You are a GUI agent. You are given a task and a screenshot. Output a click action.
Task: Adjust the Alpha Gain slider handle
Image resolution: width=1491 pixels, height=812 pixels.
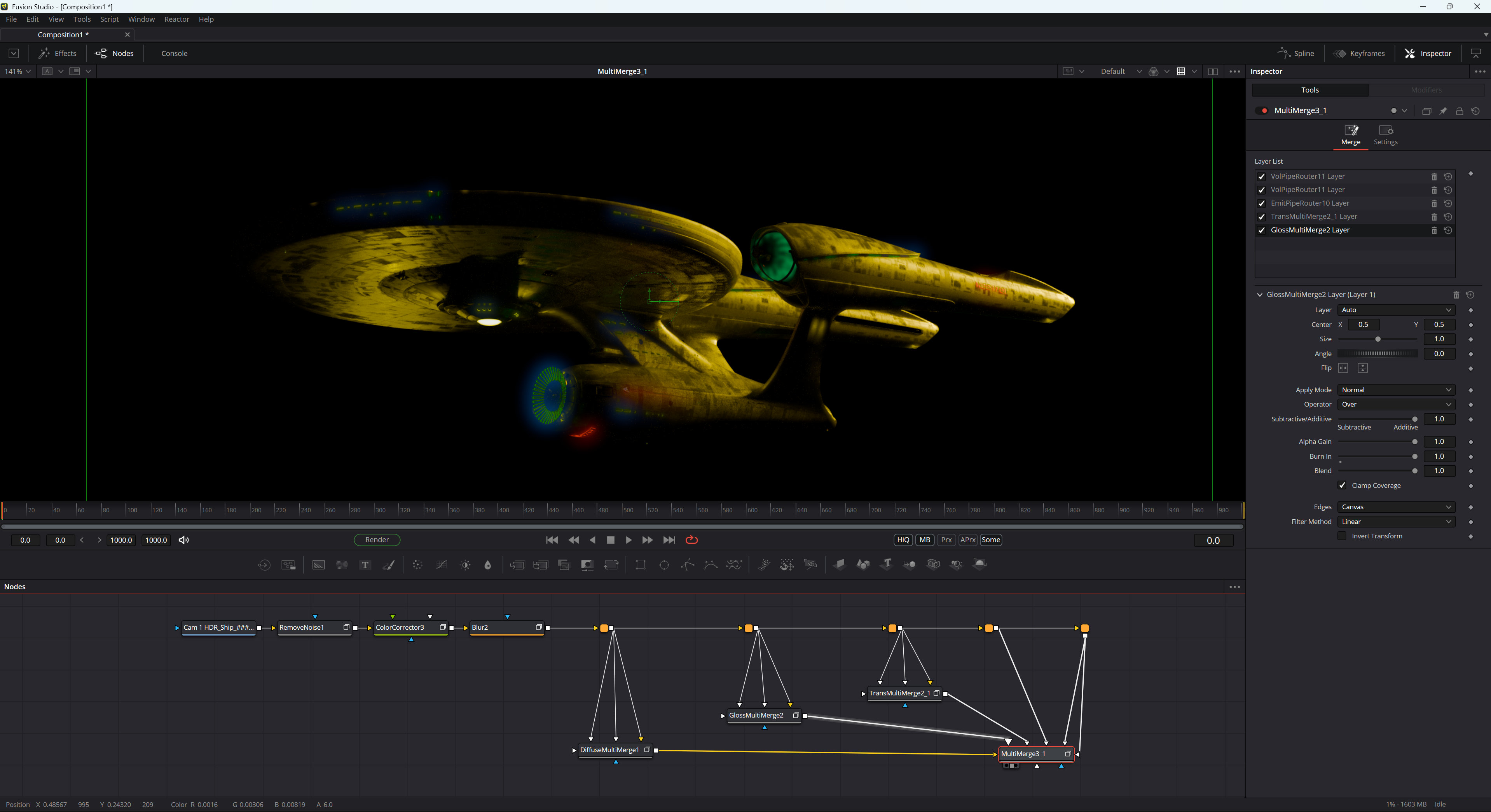coord(1414,442)
